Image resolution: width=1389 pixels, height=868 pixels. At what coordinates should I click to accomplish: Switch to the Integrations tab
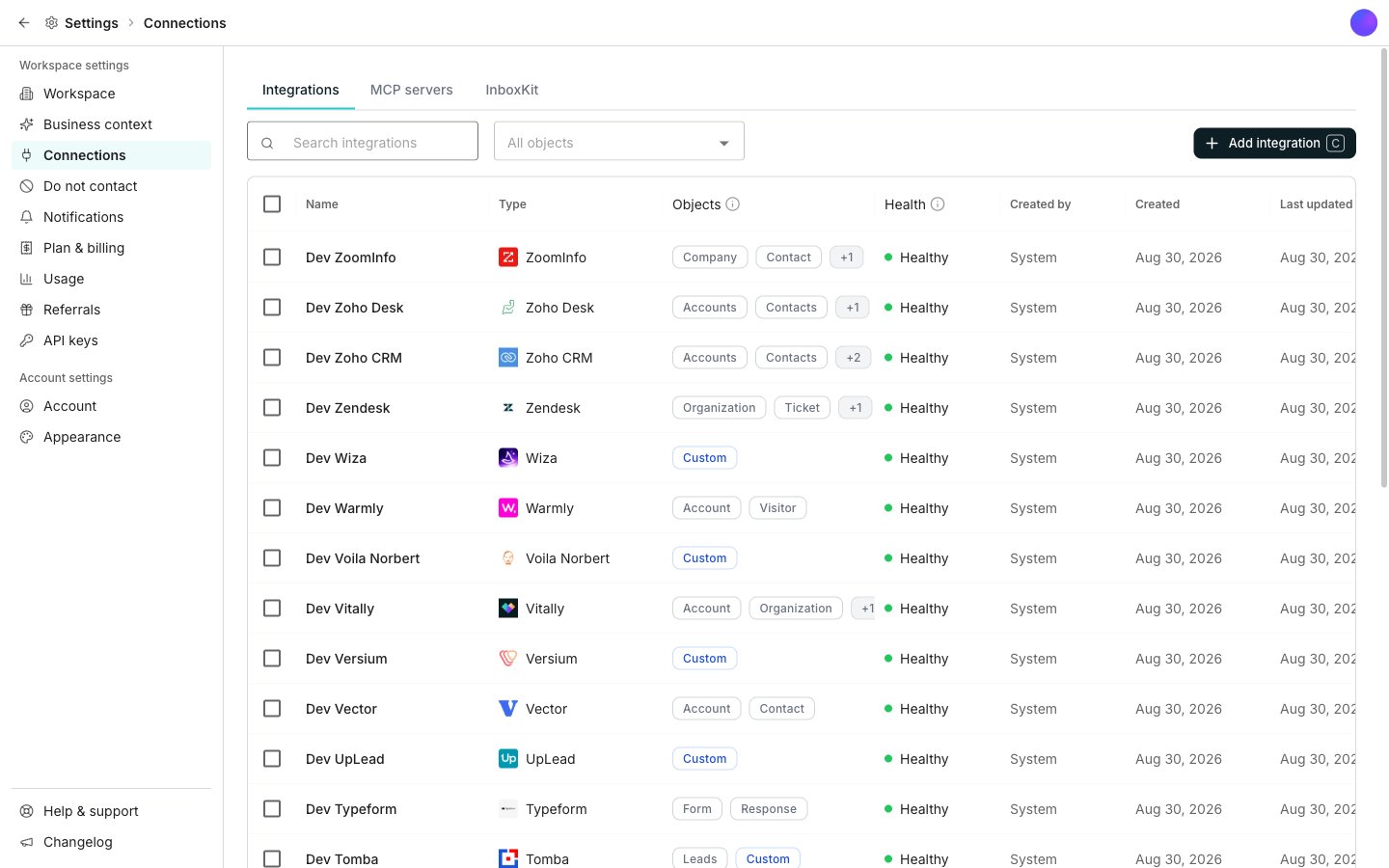click(301, 90)
